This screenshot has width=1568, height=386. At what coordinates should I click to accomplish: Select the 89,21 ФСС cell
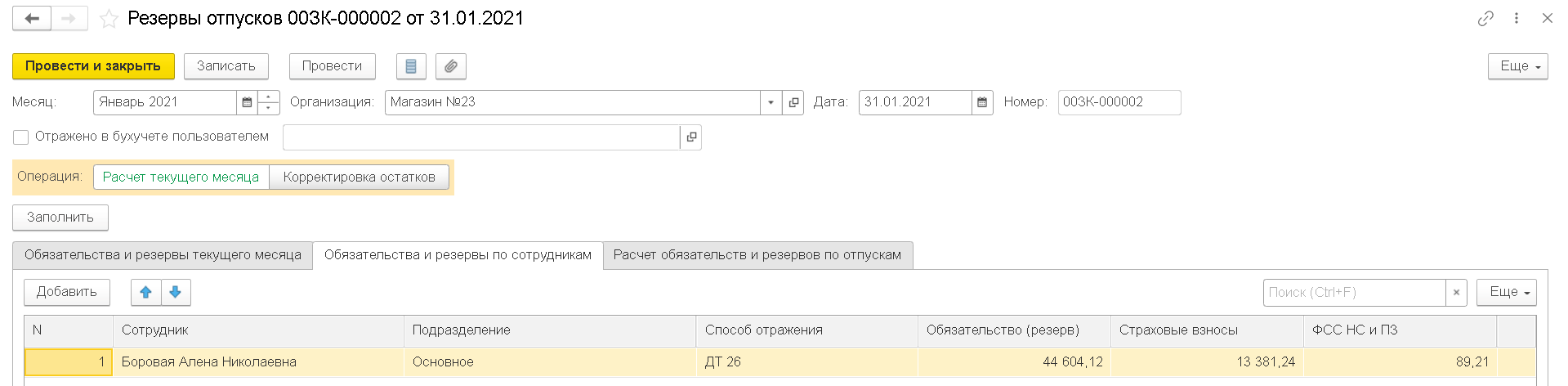pos(1400,361)
